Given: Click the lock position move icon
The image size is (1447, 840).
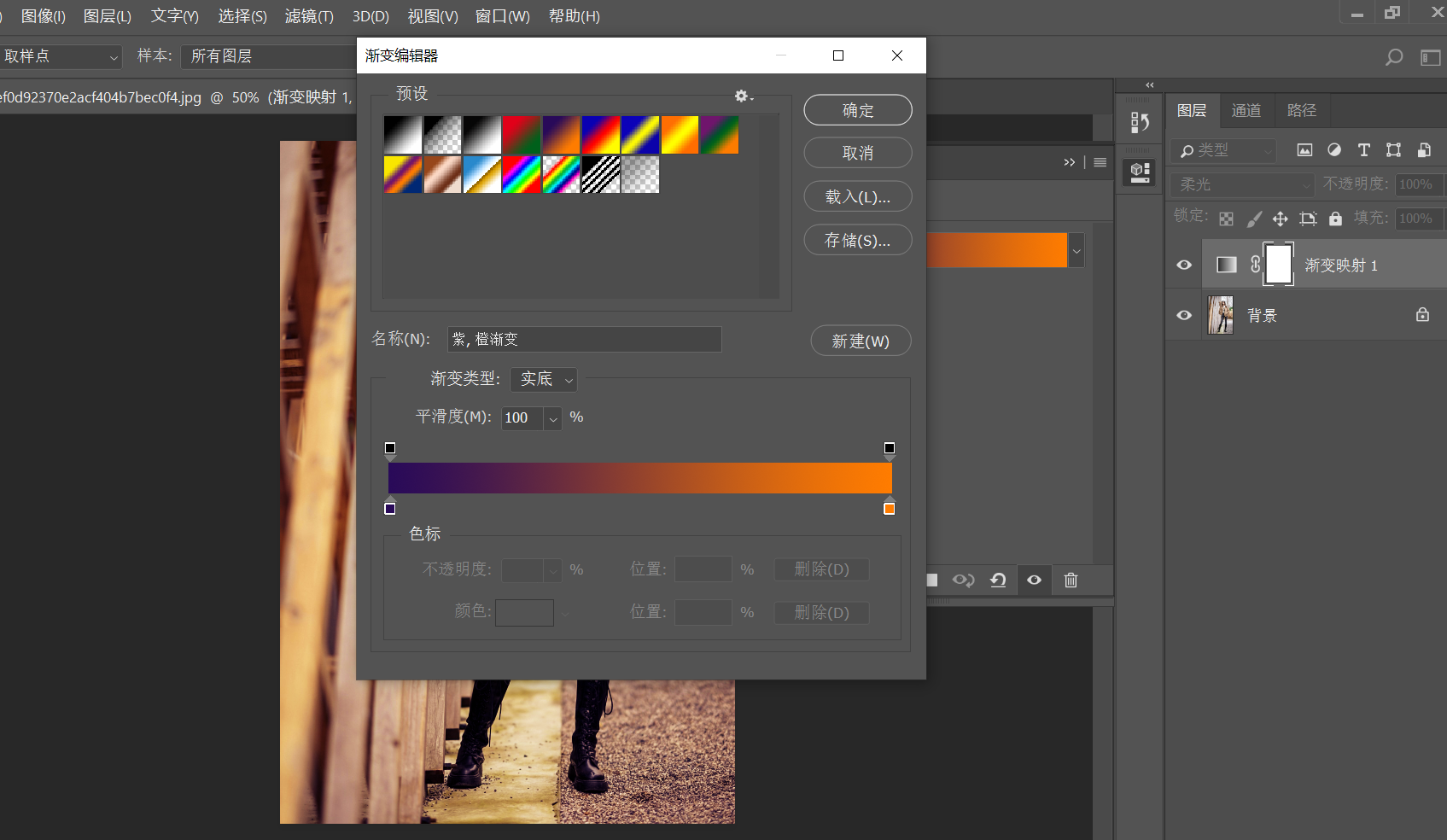Looking at the screenshot, I should (x=1280, y=219).
